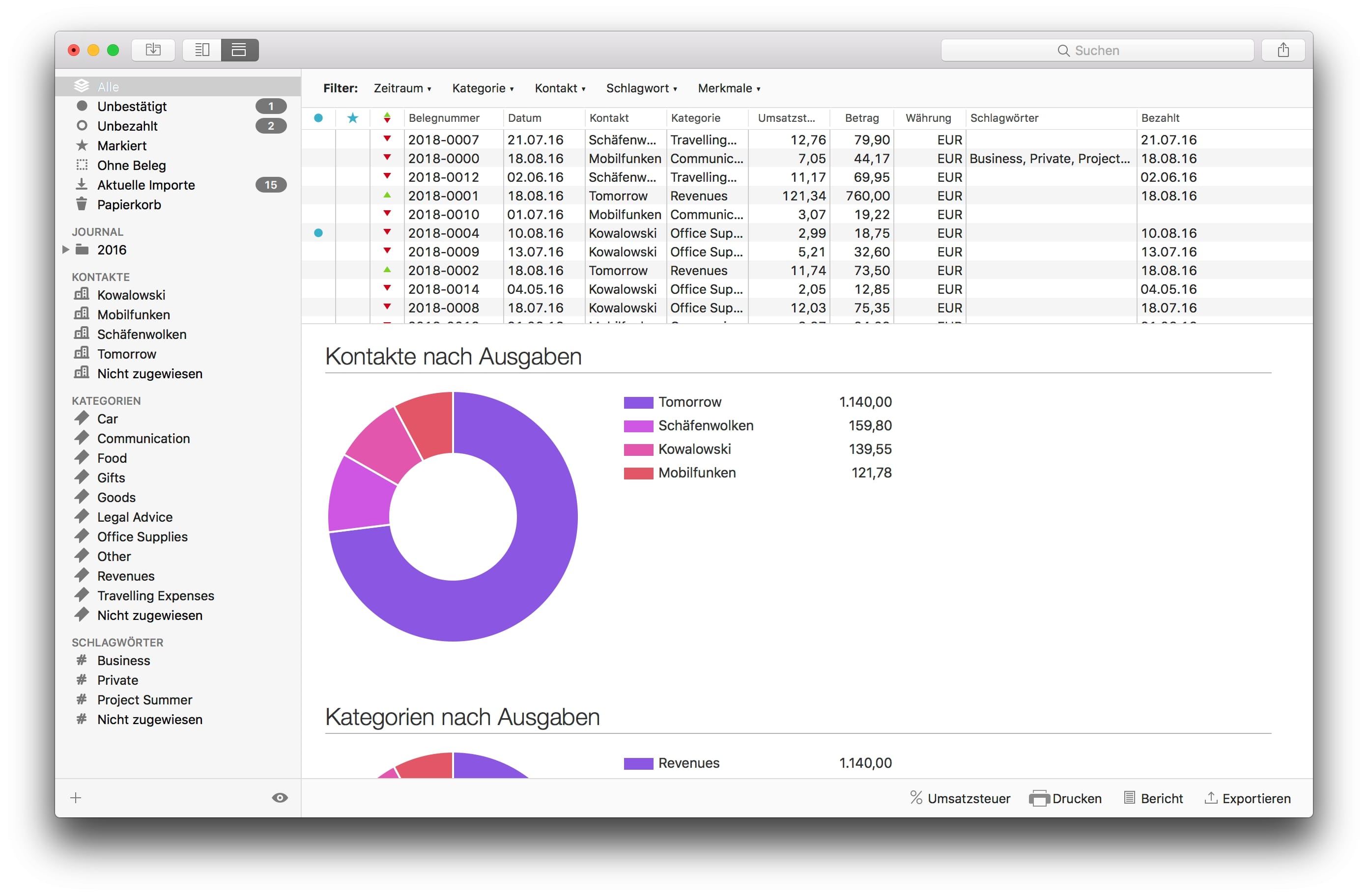Open Aktuelle Importe in sidebar
The image size is (1368, 896).
point(146,185)
